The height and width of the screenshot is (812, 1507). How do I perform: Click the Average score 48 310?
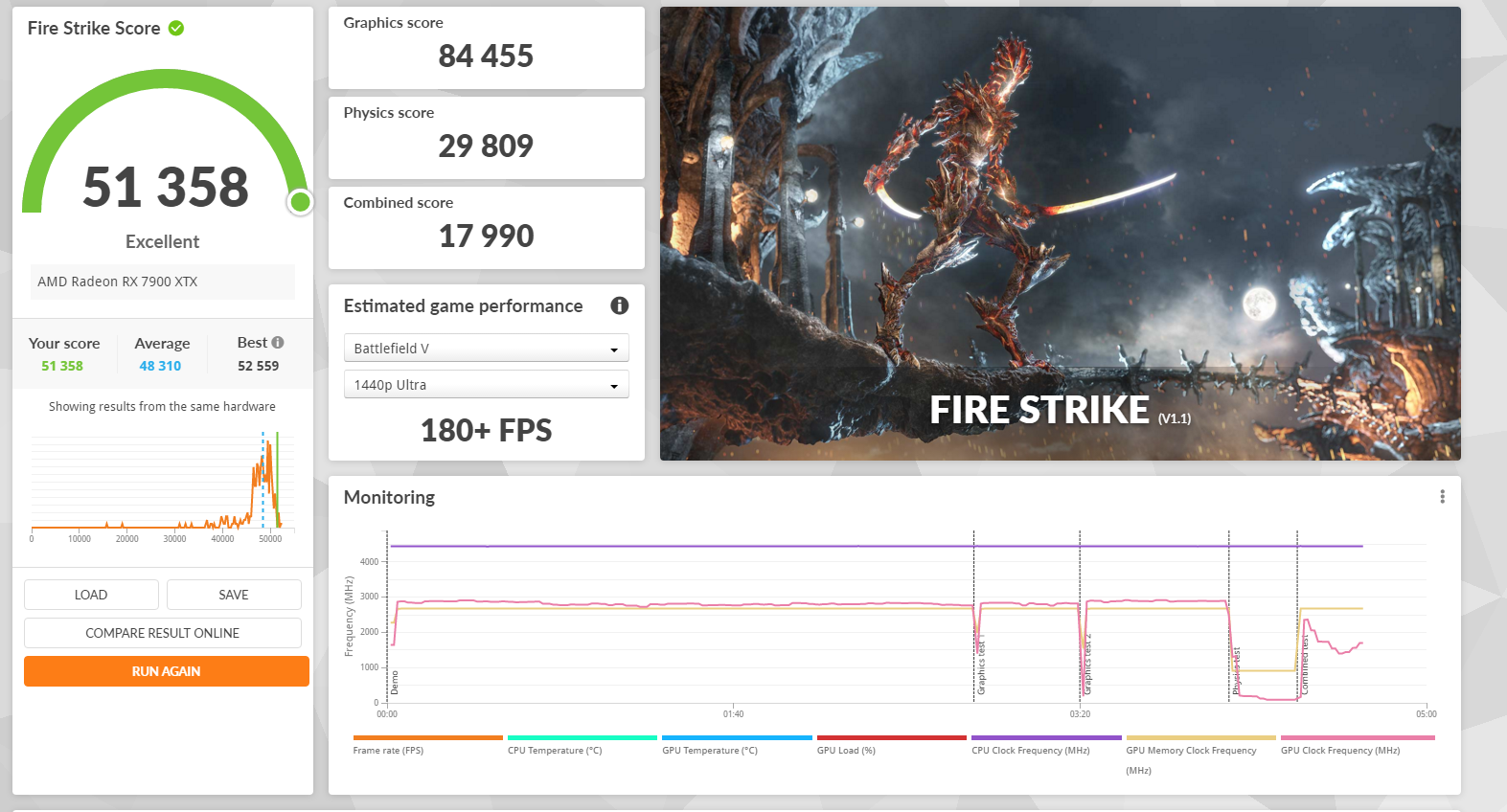[x=160, y=366]
